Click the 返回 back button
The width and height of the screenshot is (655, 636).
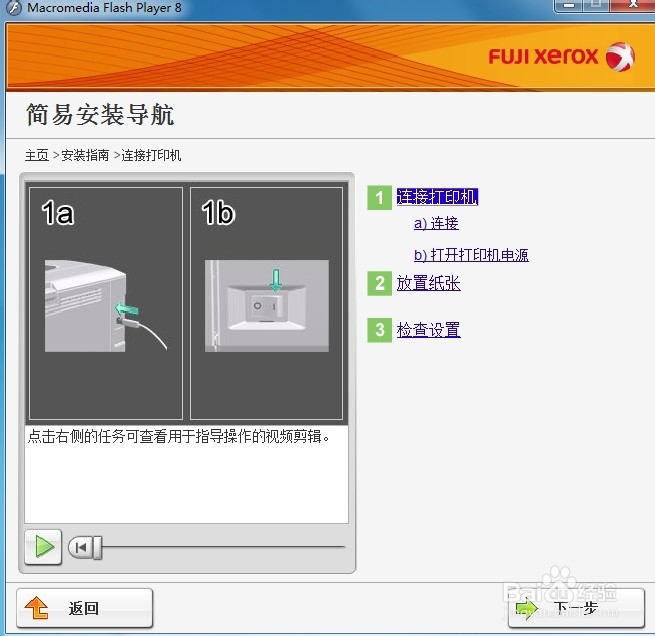click(85, 608)
